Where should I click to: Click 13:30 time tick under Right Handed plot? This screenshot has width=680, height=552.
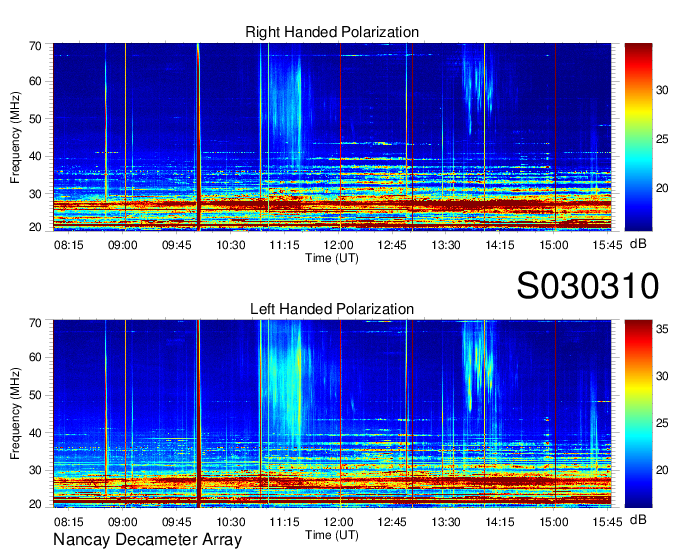[x=446, y=245]
